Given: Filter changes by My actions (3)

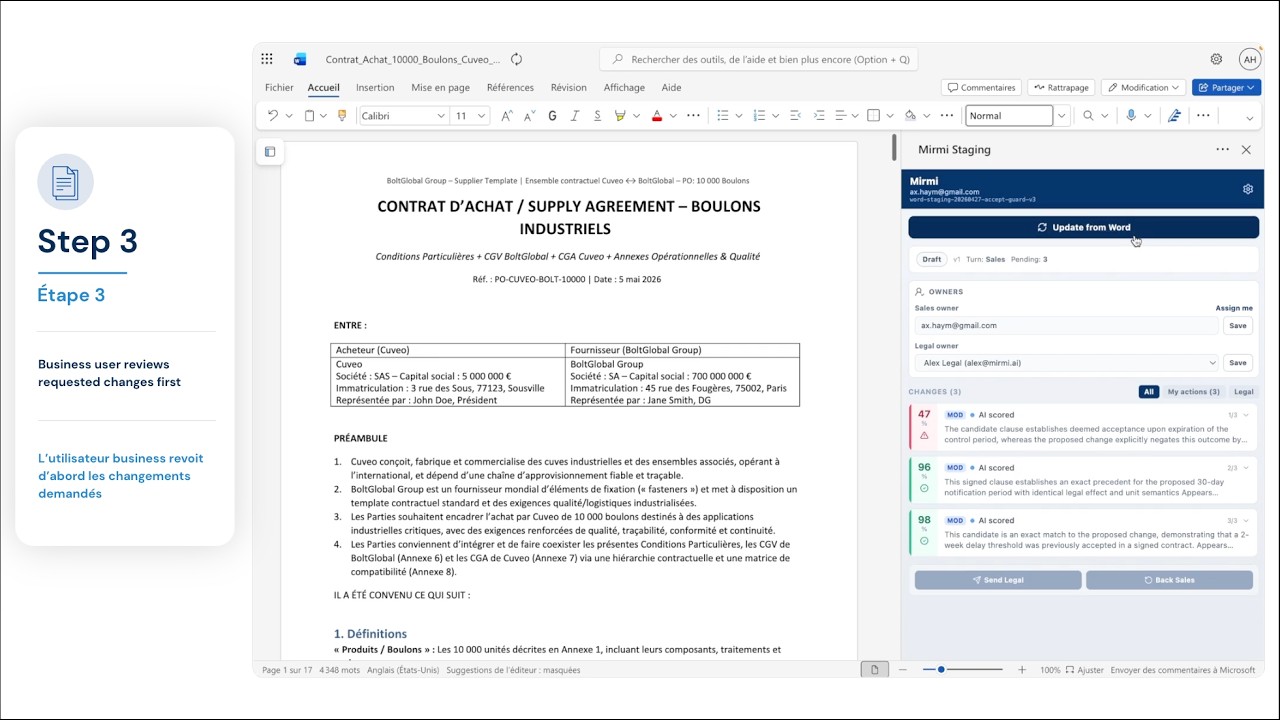Looking at the screenshot, I should pos(1193,392).
